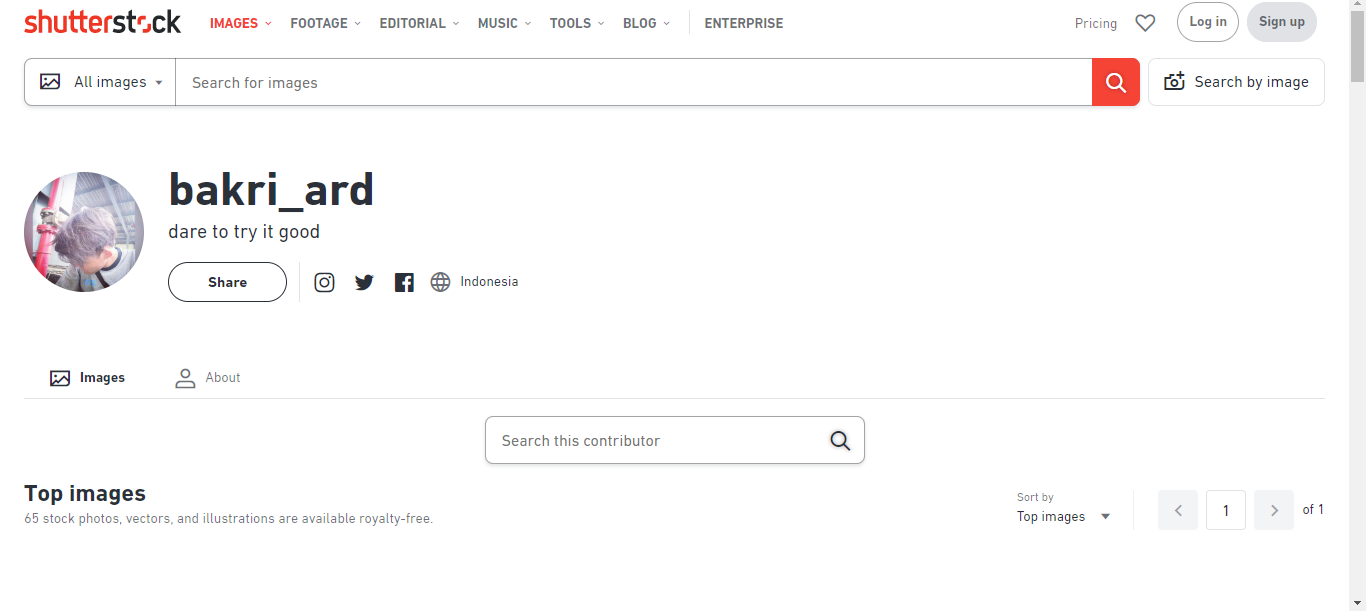Image resolution: width=1366 pixels, height=611 pixels.
Task: Expand the Footage menu
Action: pos(325,23)
